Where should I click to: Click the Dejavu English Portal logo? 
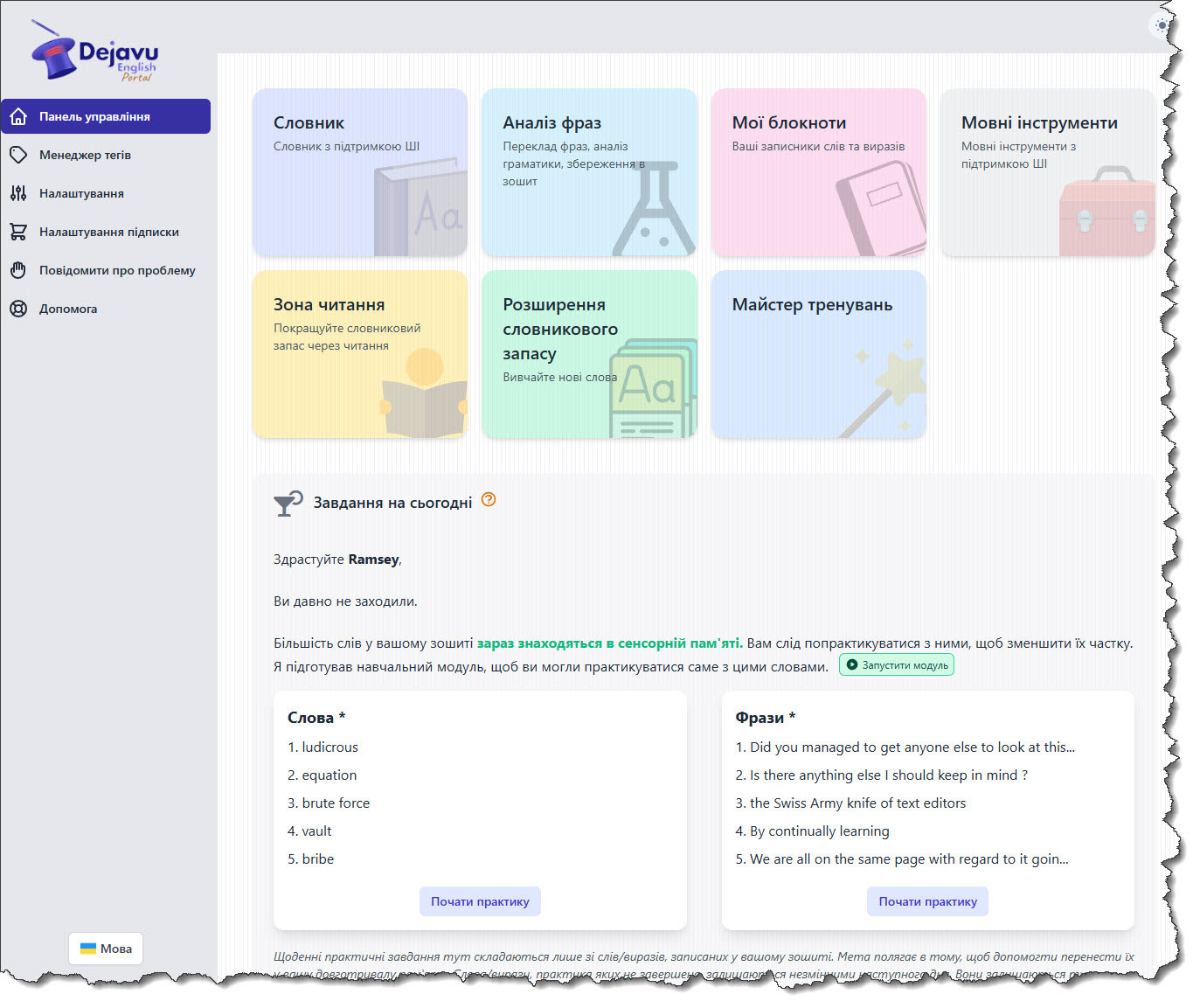coord(94,52)
